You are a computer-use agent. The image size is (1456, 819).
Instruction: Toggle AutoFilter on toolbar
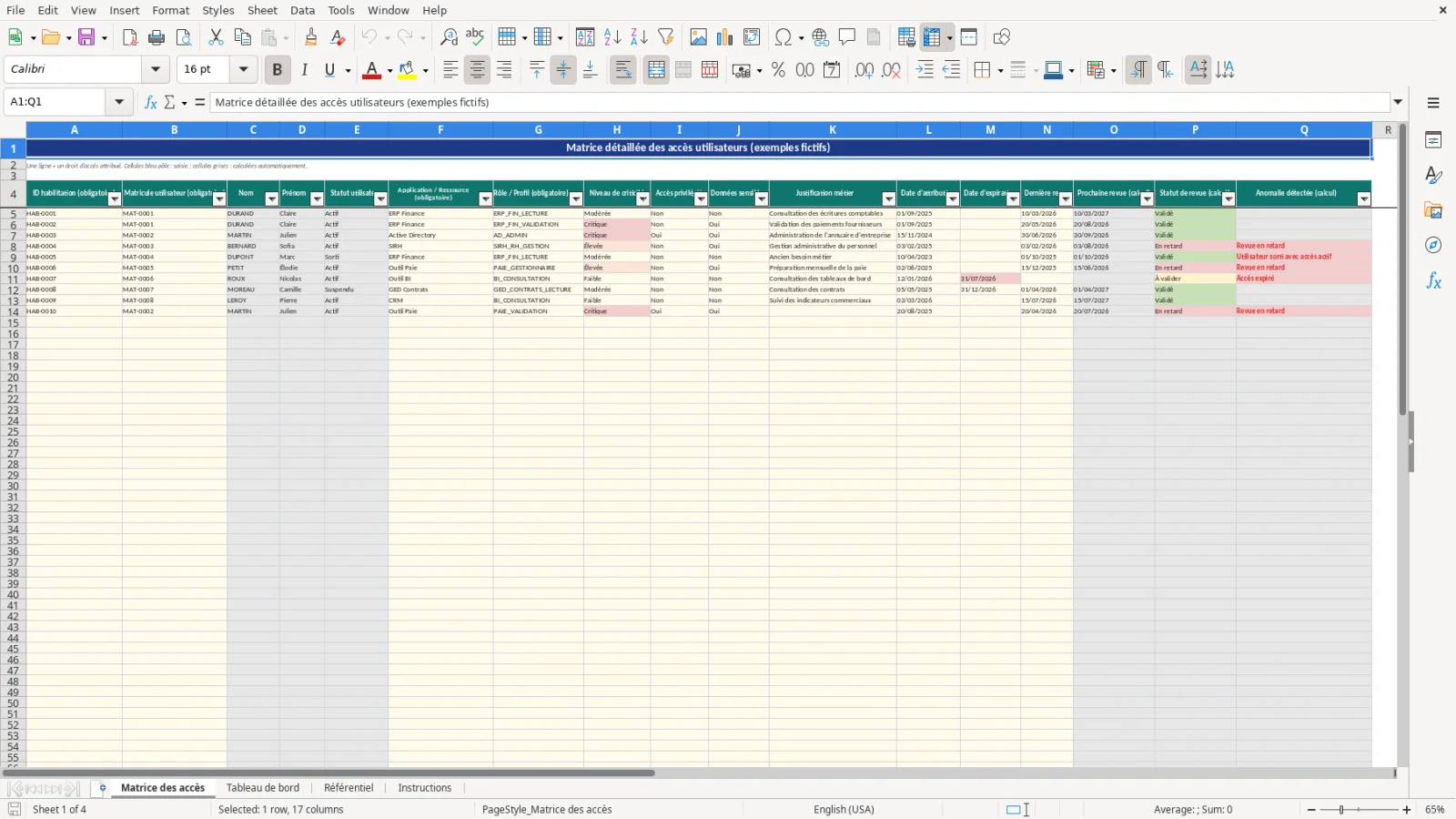click(666, 37)
